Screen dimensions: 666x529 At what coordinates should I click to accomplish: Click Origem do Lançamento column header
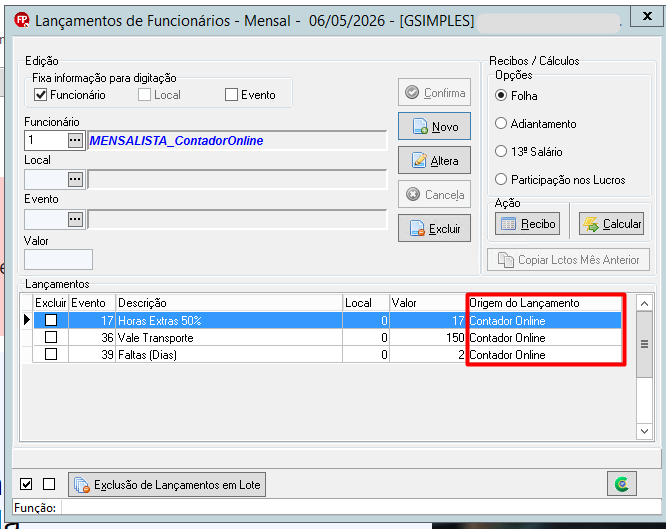click(x=545, y=303)
